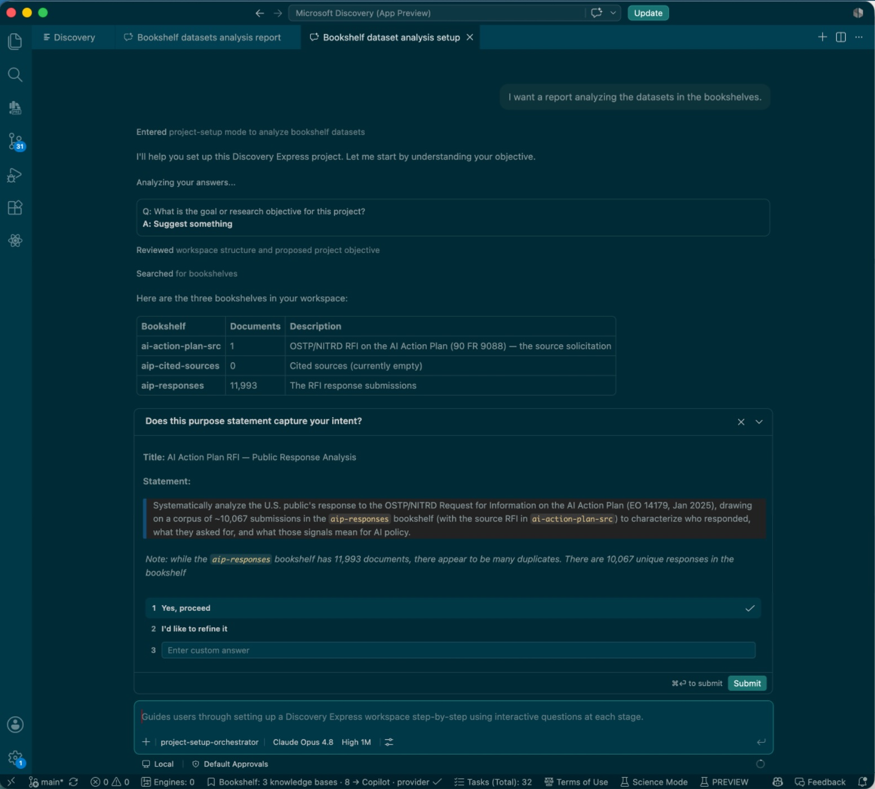Submit the purpose statement answer
Viewport: 875px width, 789px height.
click(747, 683)
